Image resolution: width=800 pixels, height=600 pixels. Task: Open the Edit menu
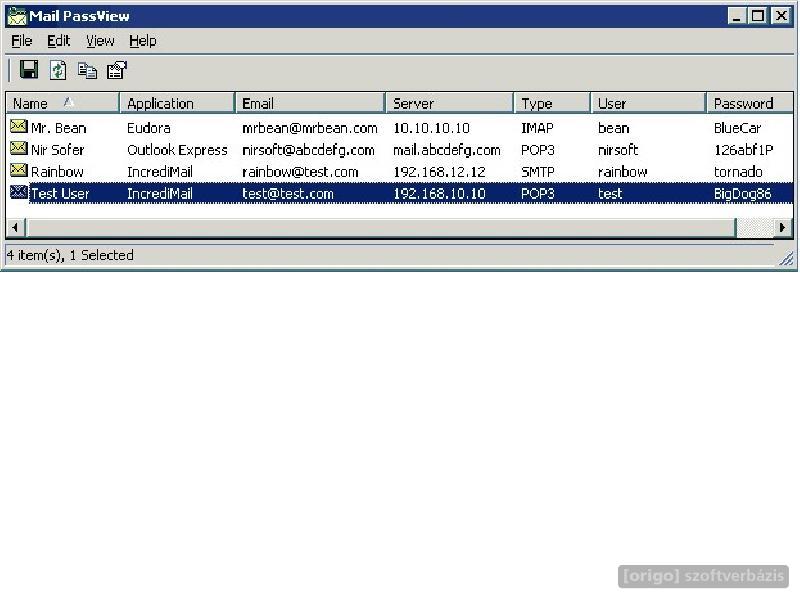(59, 41)
